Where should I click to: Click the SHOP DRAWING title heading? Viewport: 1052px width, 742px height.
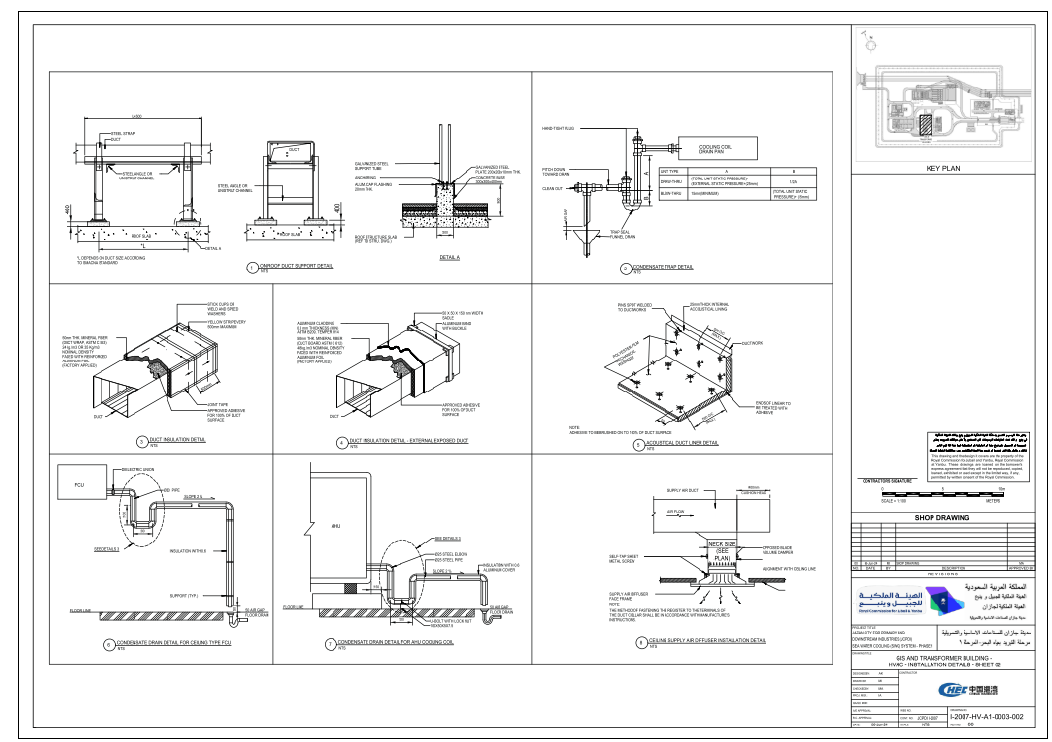point(943,518)
